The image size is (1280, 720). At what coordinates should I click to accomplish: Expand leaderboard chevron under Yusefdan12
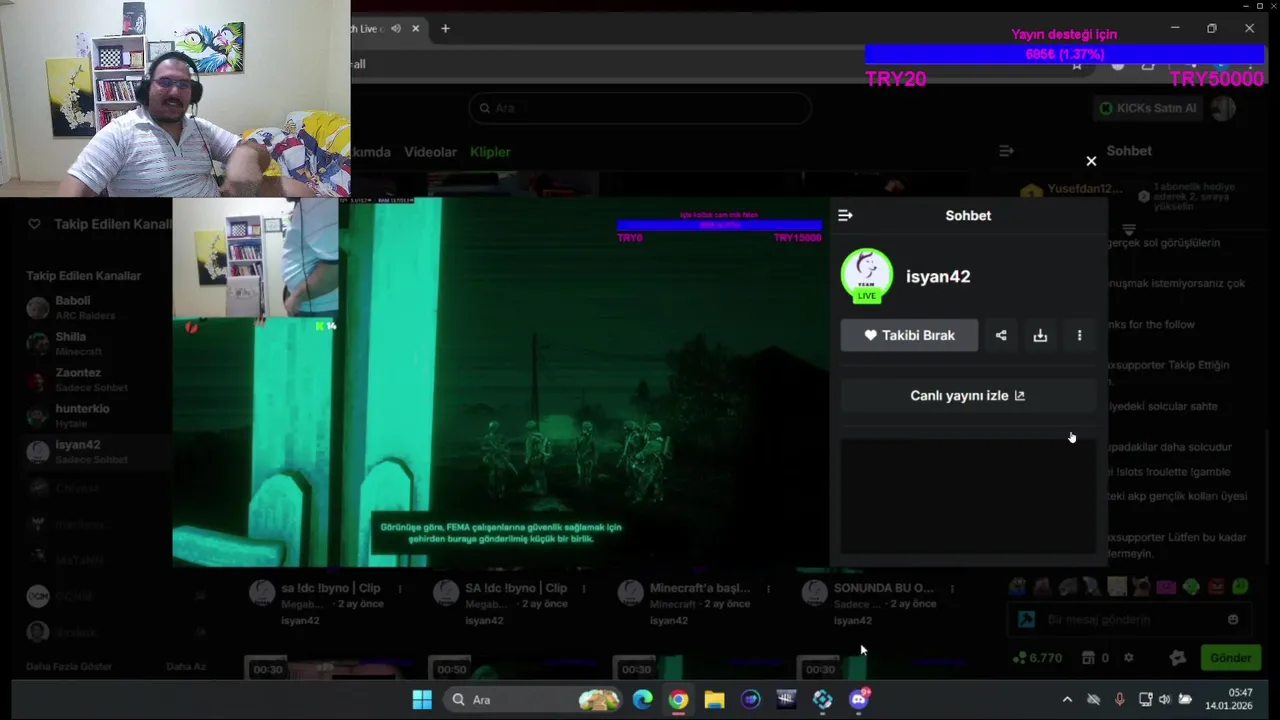point(1129,229)
